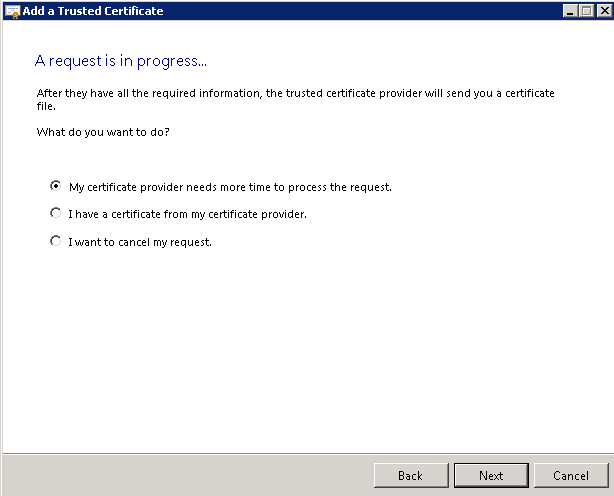Maximize the Add a Trusted Certificate window
Viewport: 614px width, 496px height.
pos(584,11)
